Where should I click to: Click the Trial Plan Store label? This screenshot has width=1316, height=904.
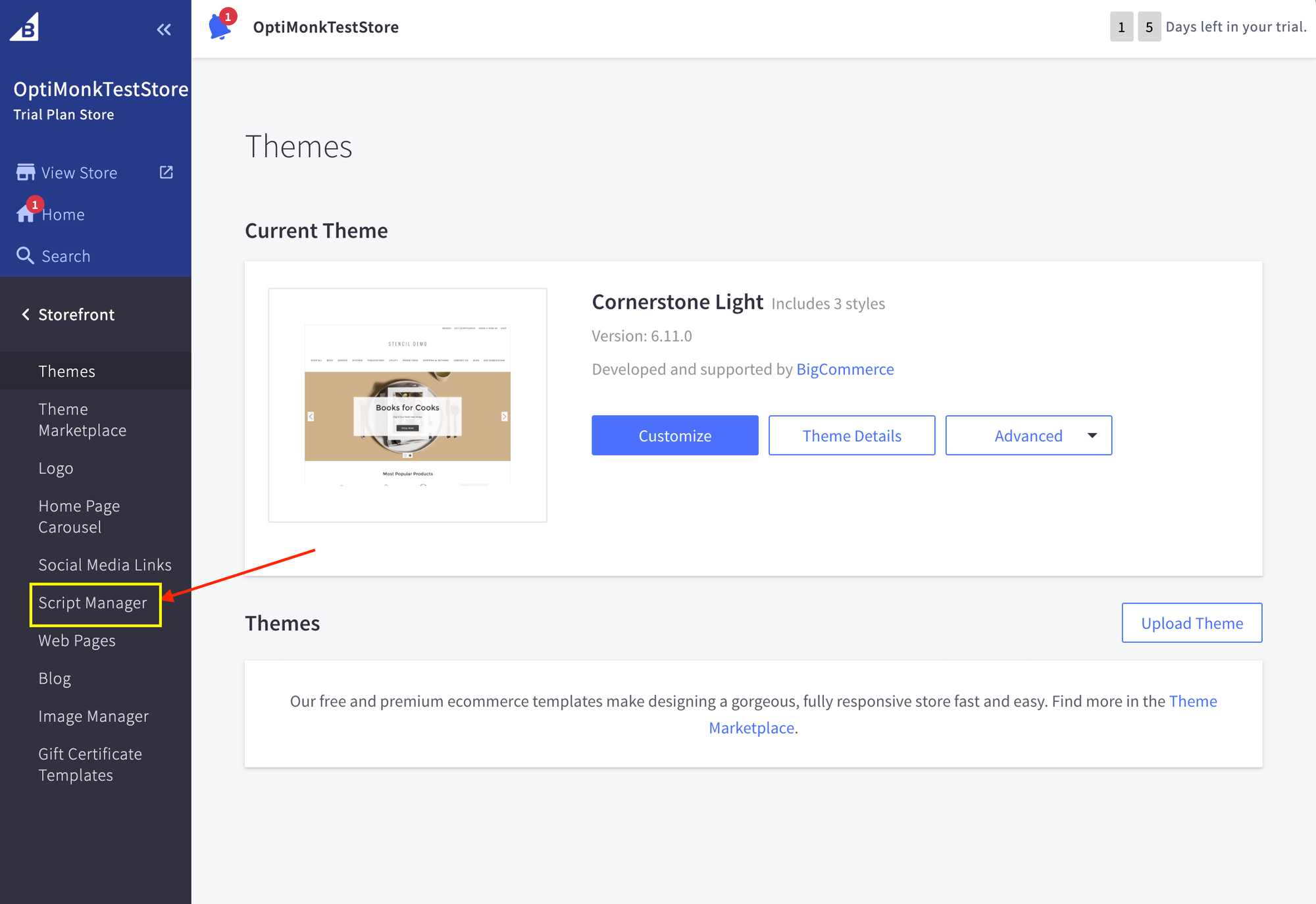point(64,114)
